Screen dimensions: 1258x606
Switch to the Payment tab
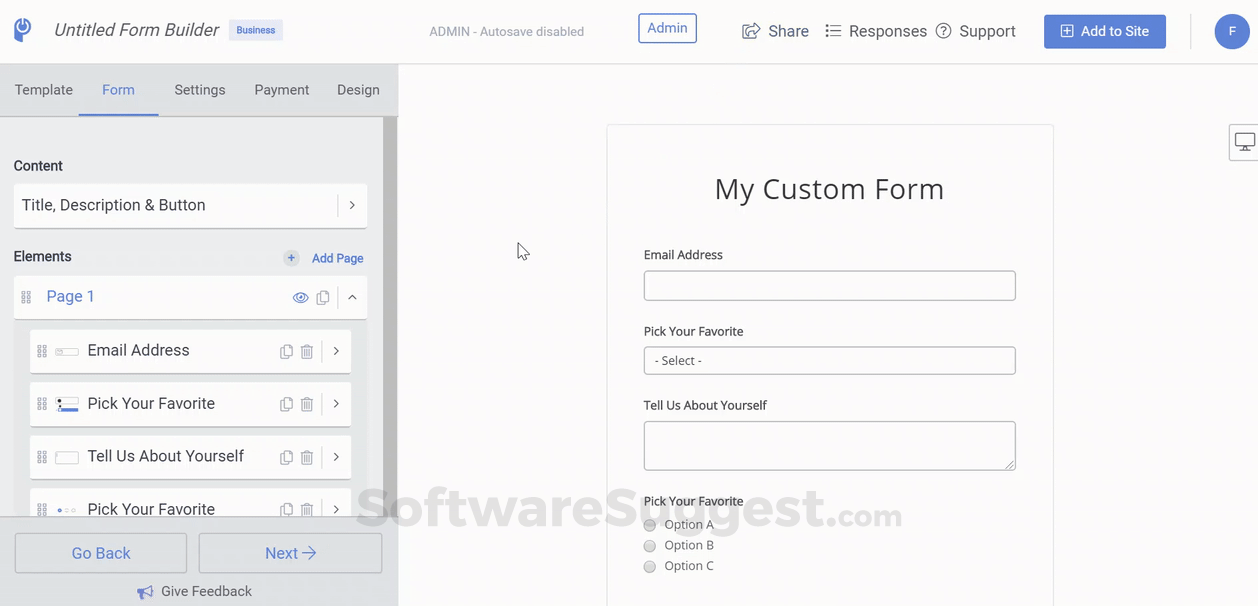[x=281, y=89]
